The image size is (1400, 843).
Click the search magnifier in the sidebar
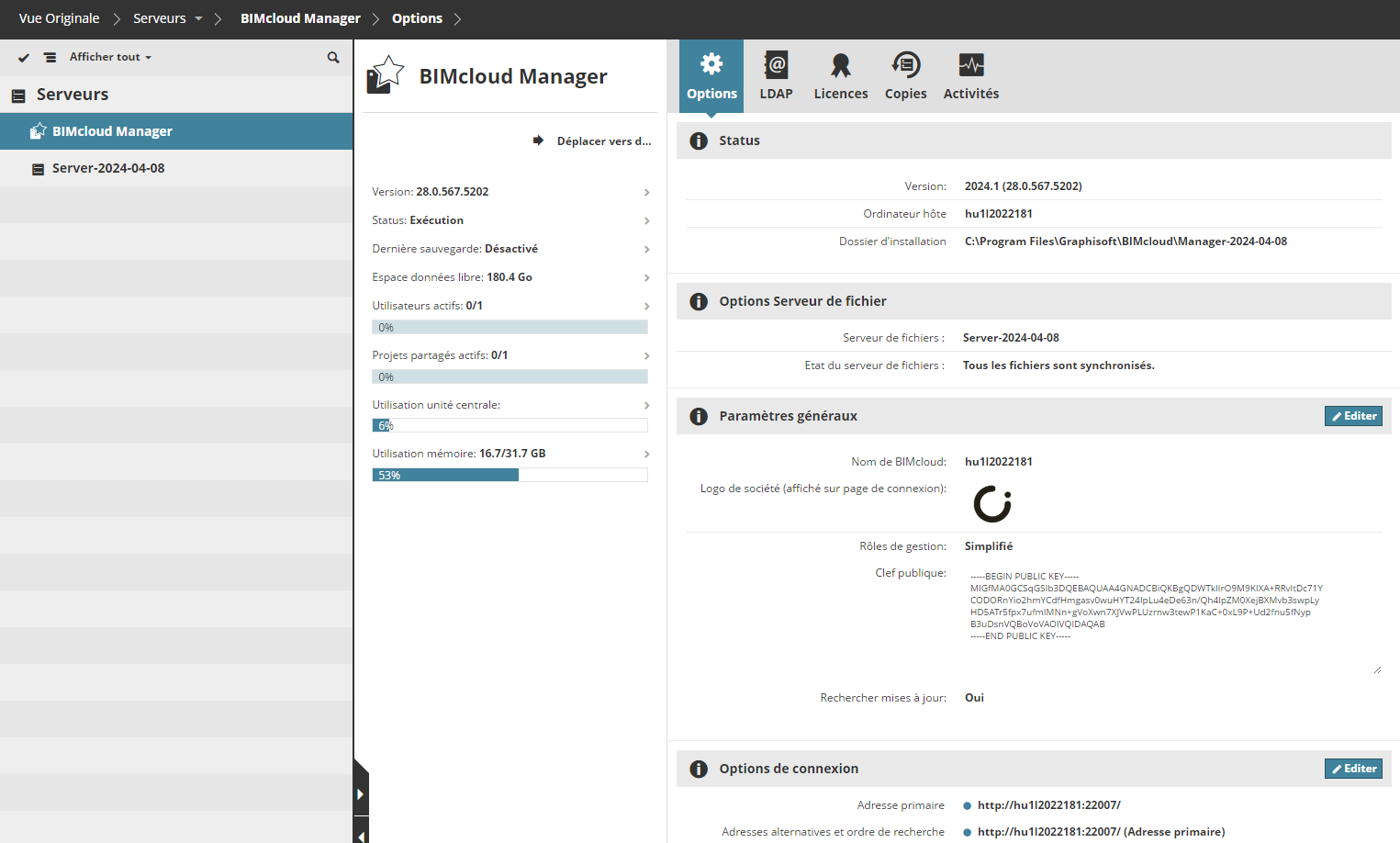click(x=333, y=57)
